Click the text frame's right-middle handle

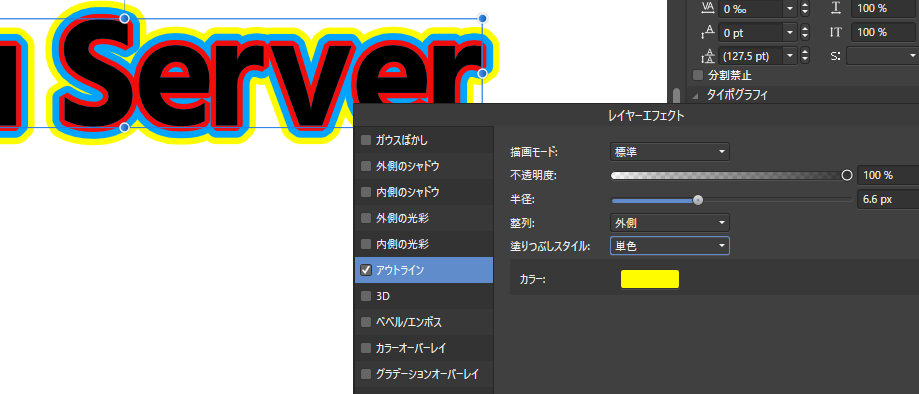point(482,73)
